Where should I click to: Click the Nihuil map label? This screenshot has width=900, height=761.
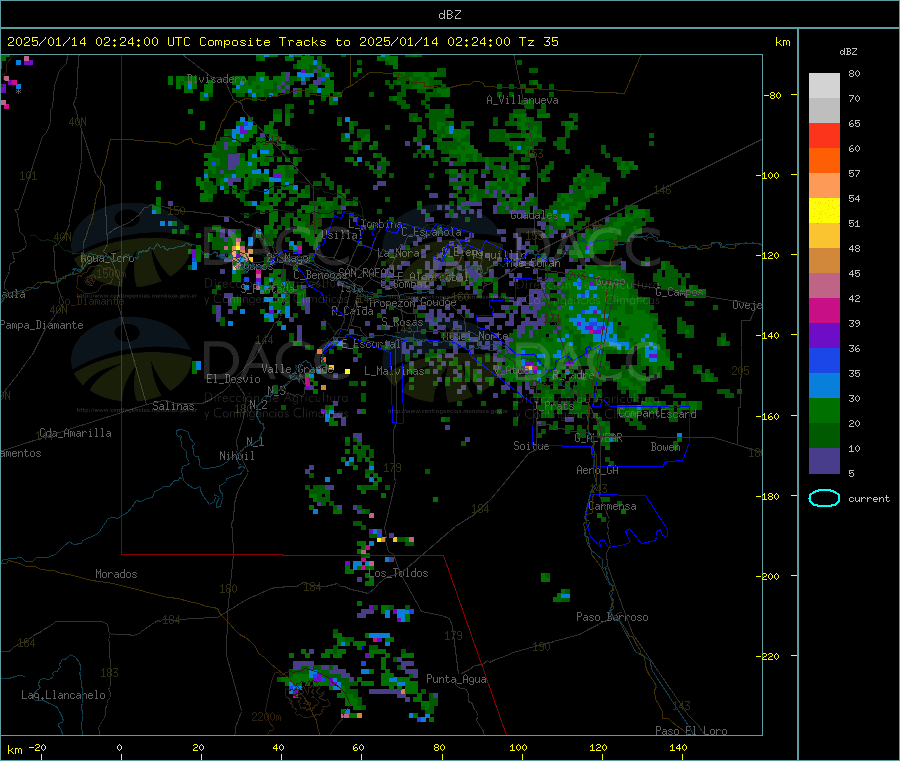pyautogui.click(x=236, y=456)
